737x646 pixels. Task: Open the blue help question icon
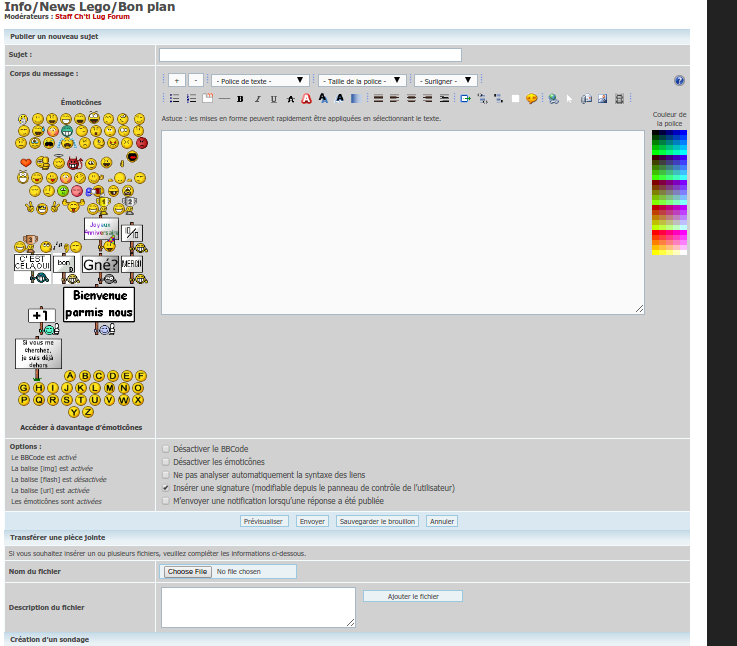point(679,80)
